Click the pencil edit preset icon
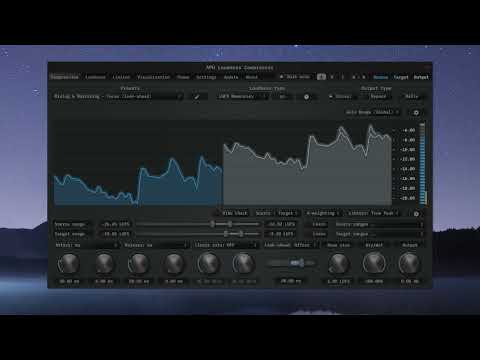480x360 pixels. tap(197, 97)
